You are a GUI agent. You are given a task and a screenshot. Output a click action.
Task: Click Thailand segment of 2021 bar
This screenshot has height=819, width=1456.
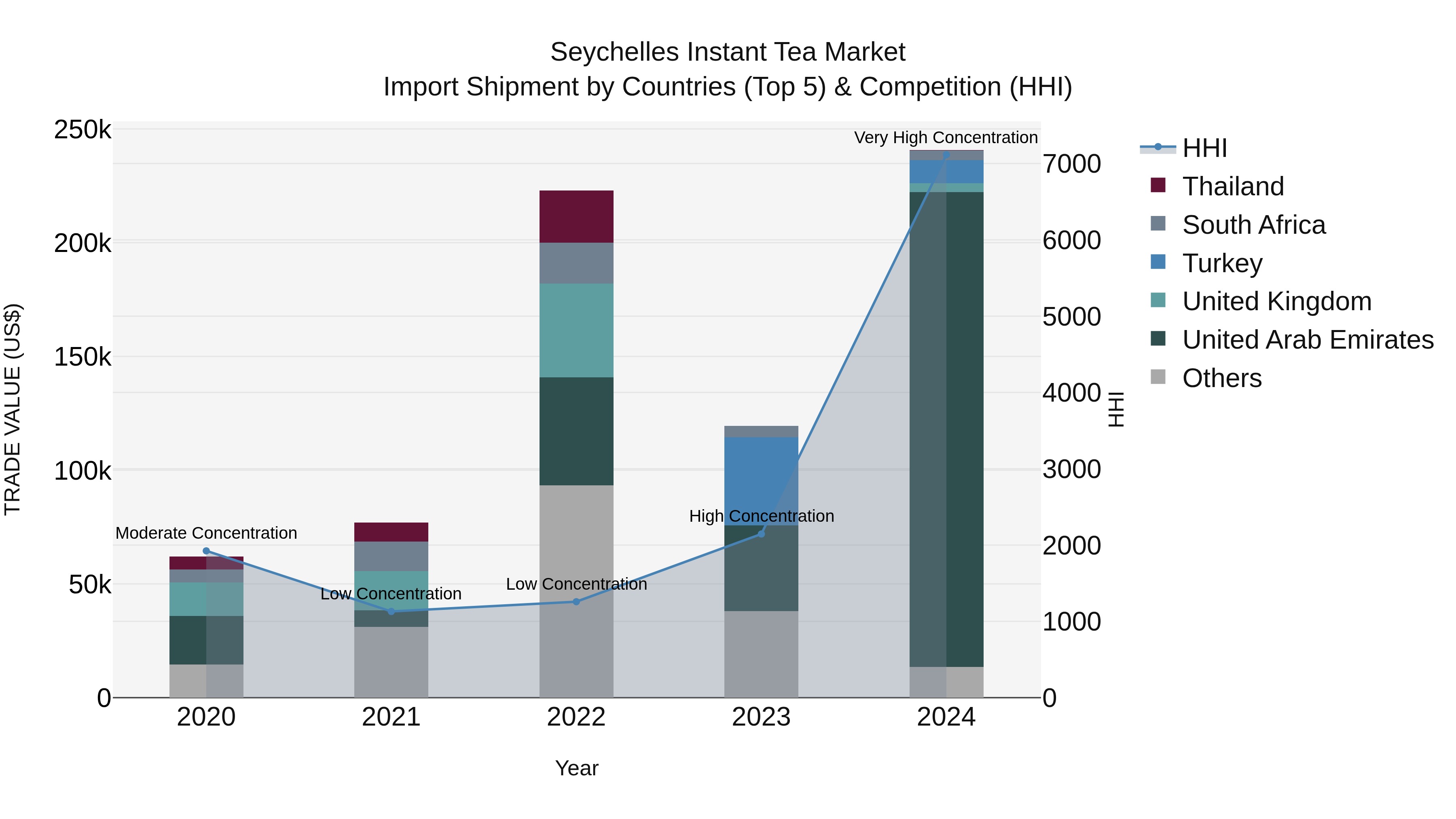[391, 532]
